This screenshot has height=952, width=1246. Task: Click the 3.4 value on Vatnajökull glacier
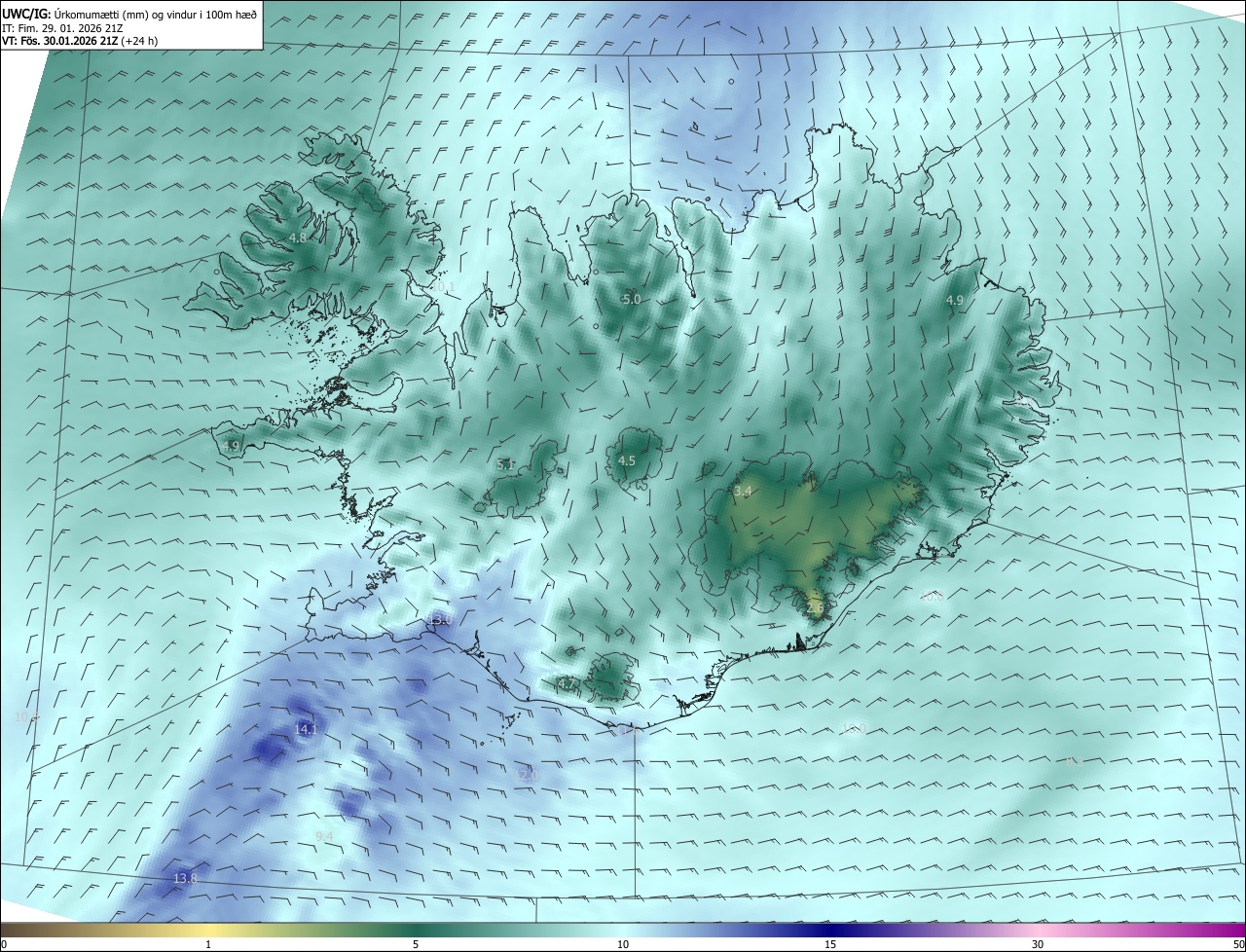click(x=743, y=492)
